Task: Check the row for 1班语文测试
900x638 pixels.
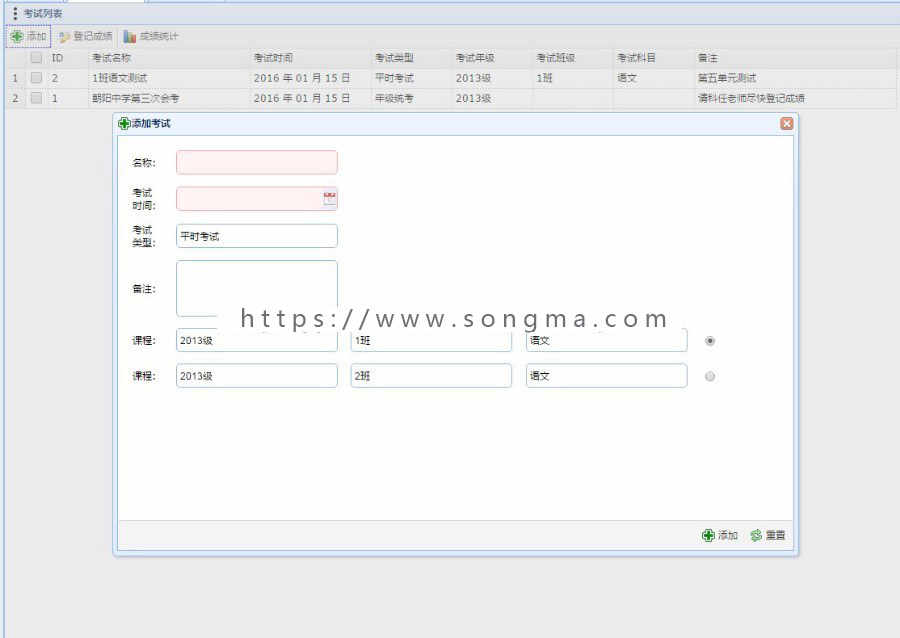Action: 36,77
